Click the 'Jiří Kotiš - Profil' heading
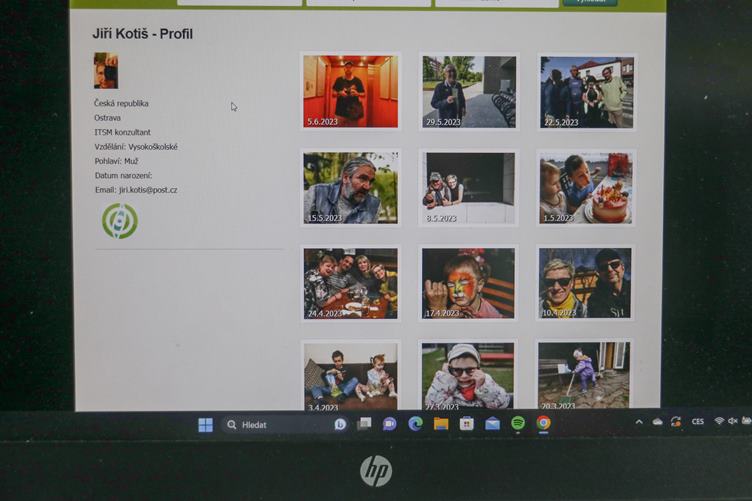 coord(142,34)
